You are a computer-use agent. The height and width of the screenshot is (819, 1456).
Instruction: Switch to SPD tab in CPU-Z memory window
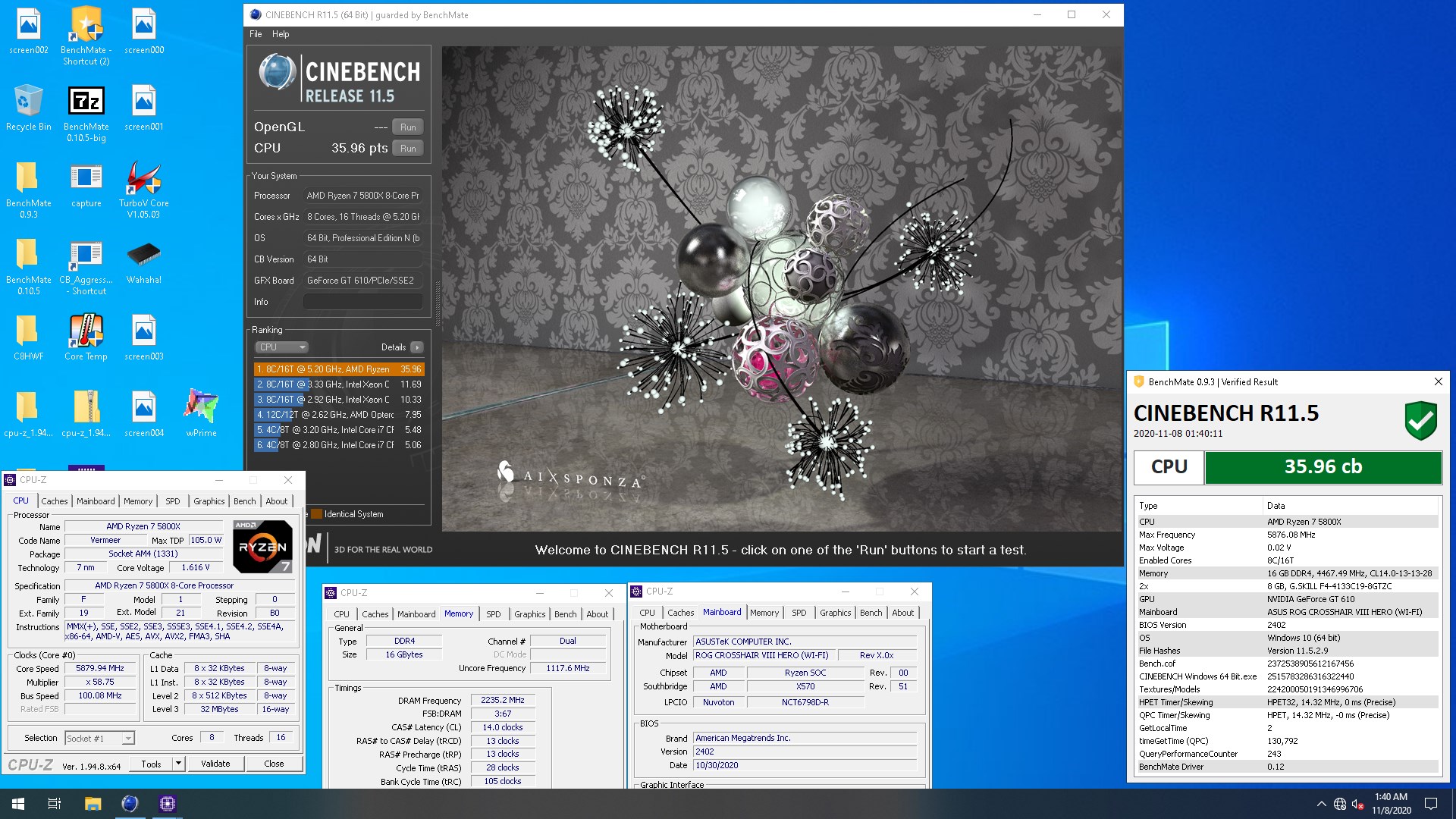[x=494, y=614]
